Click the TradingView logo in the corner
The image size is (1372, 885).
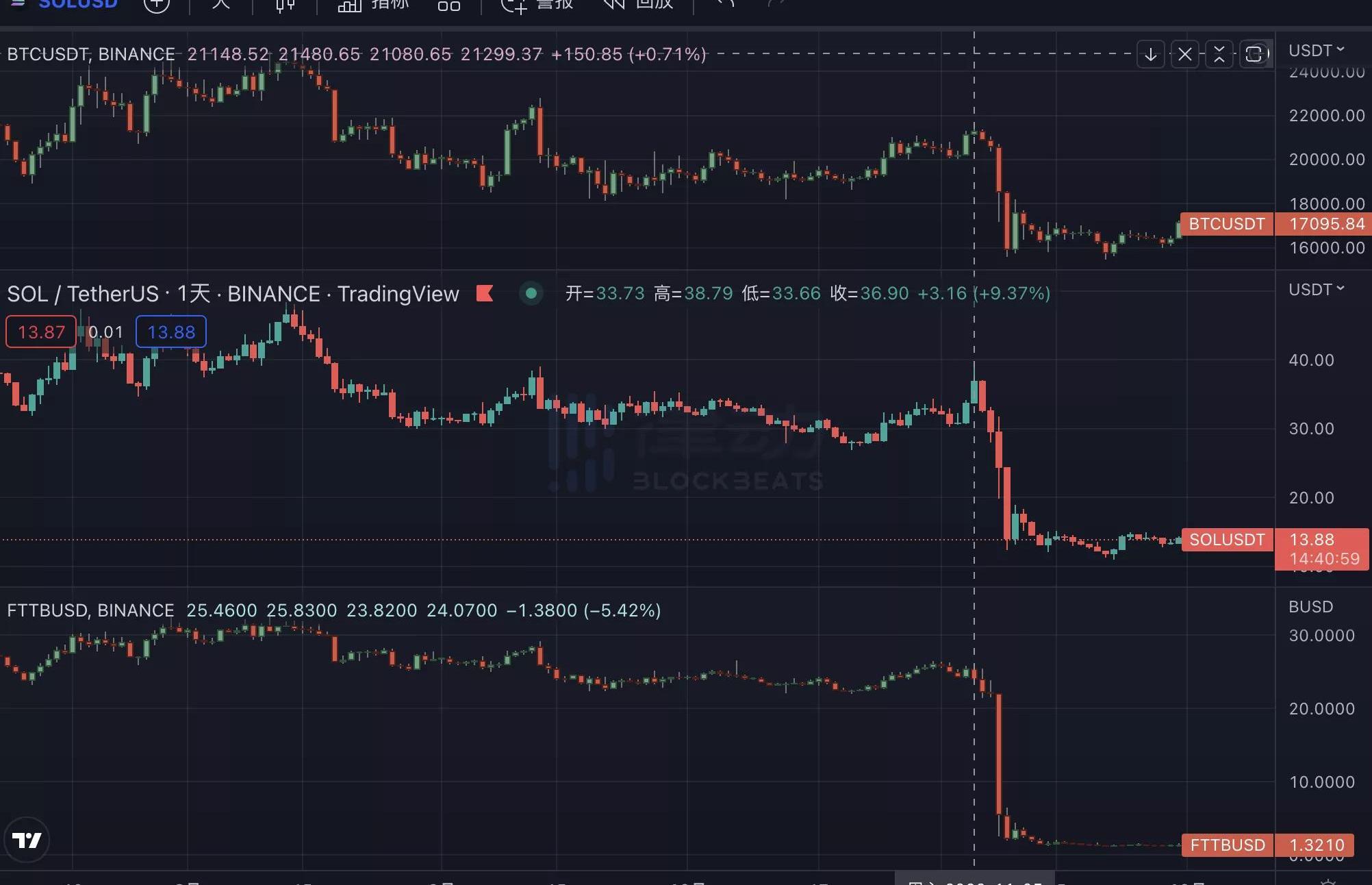tap(27, 840)
